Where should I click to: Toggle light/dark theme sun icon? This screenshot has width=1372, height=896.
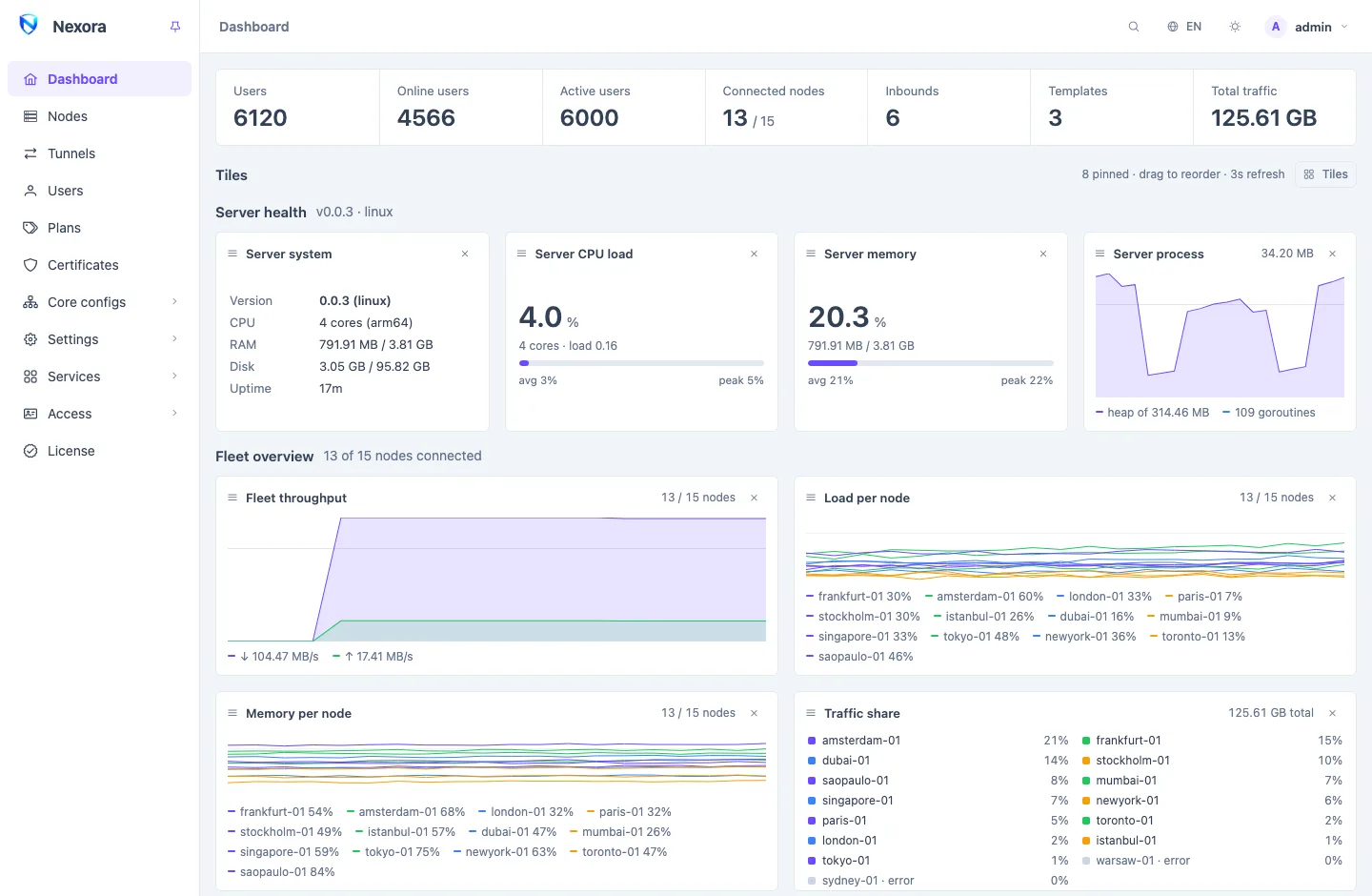pyautogui.click(x=1235, y=27)
